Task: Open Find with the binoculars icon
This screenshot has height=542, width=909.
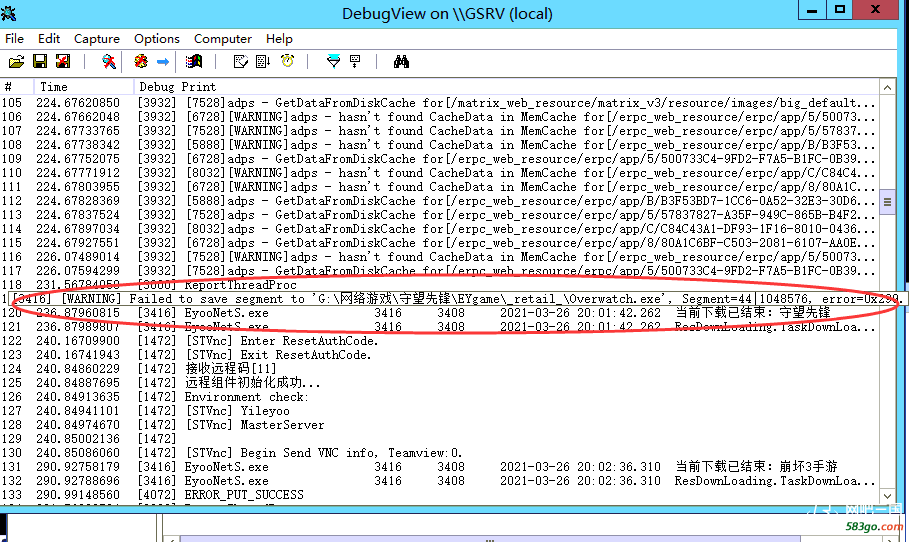Action: coord(401,62)
